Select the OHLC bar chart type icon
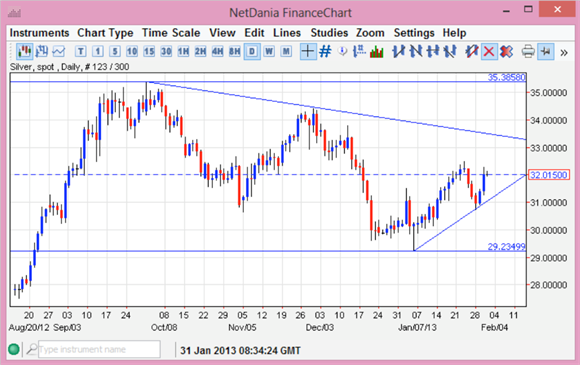Viewport: 580px width, 365px height. click(41, 51)
